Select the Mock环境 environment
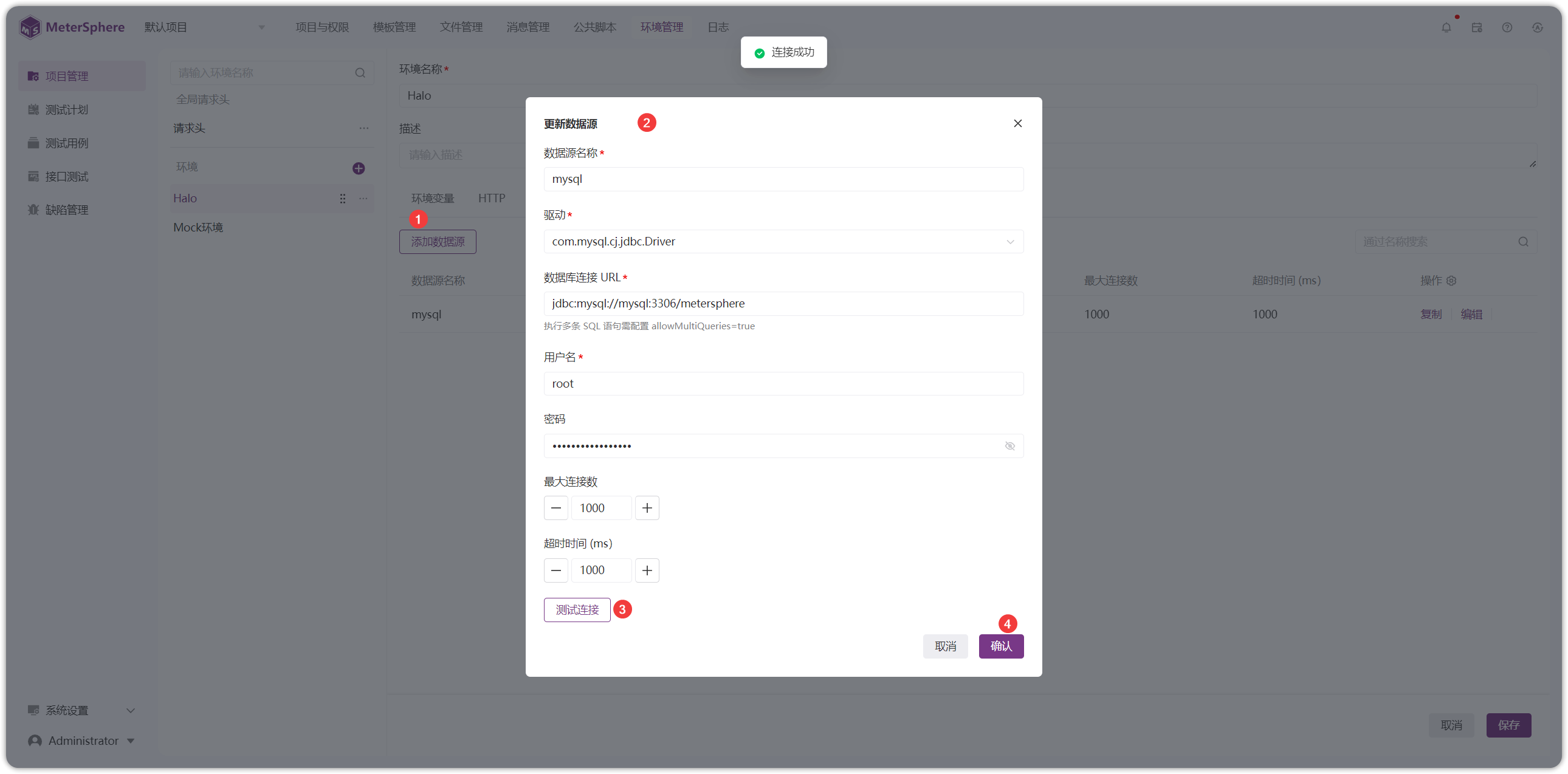This screenshot has height=774, width=1568. (272, 228)
